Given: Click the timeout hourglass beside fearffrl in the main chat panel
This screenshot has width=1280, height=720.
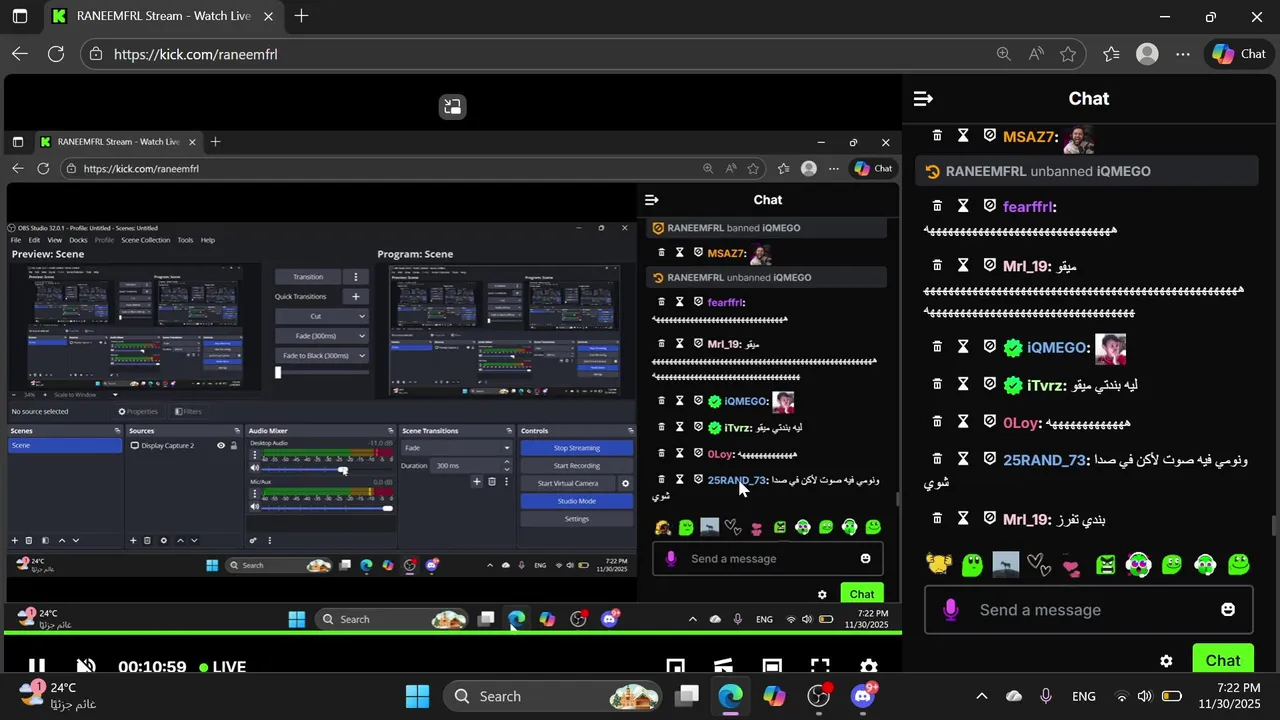Looking at the screenshot, I should tap(963, 206).
